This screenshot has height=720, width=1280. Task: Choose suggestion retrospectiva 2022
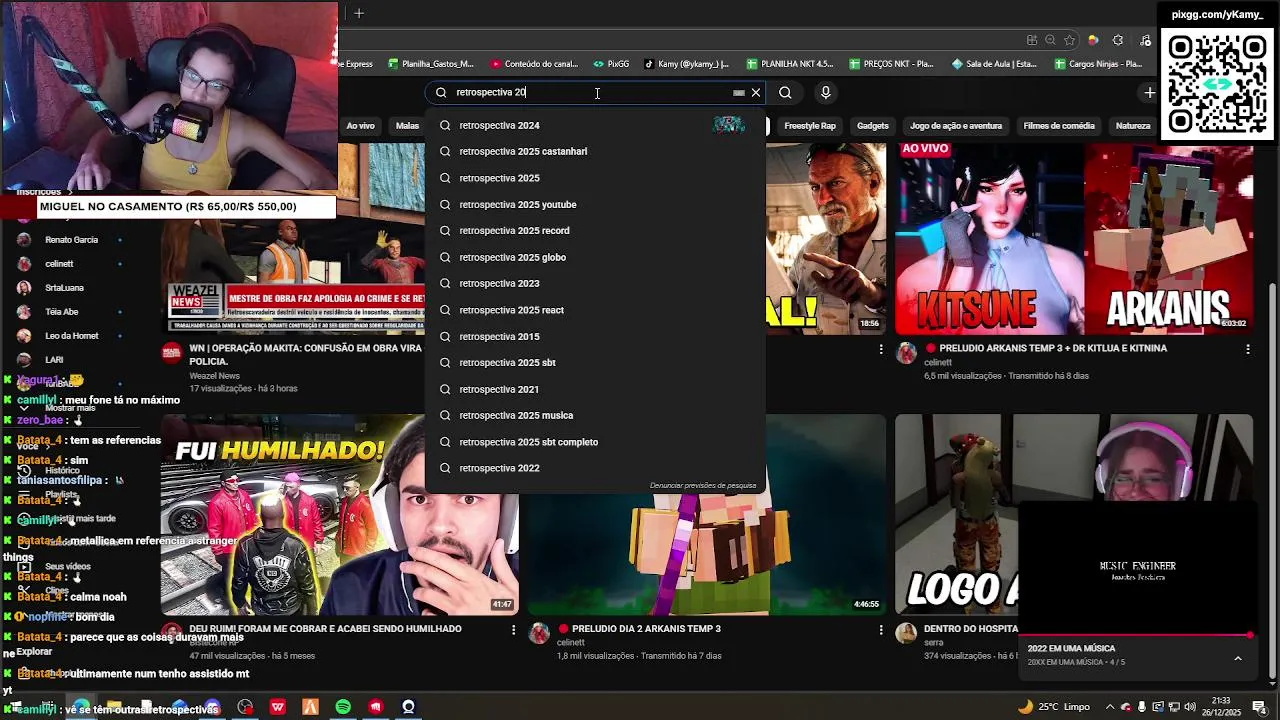(595, 468)
